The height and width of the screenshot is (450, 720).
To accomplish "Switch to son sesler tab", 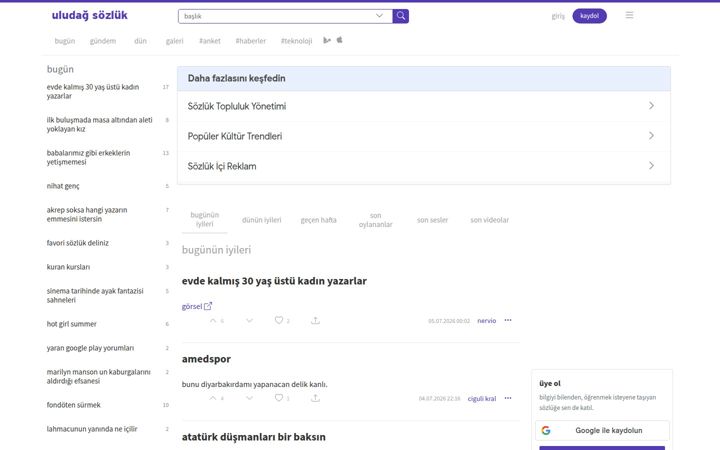I will (433, 220).
